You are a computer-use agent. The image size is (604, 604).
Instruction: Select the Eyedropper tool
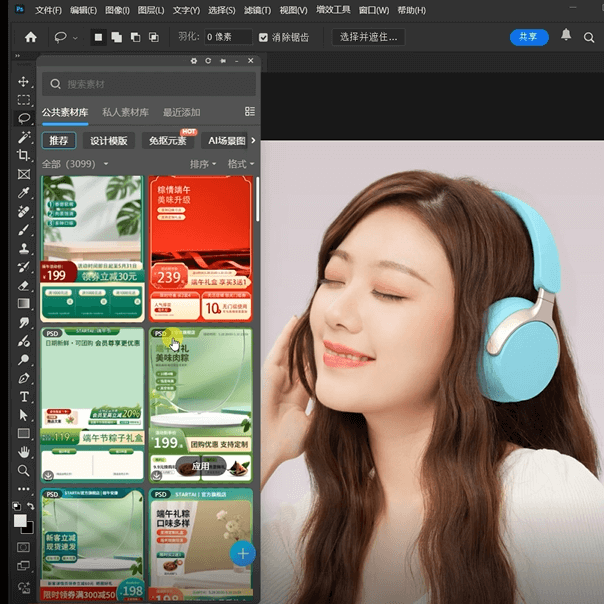[x=23, y=192]
